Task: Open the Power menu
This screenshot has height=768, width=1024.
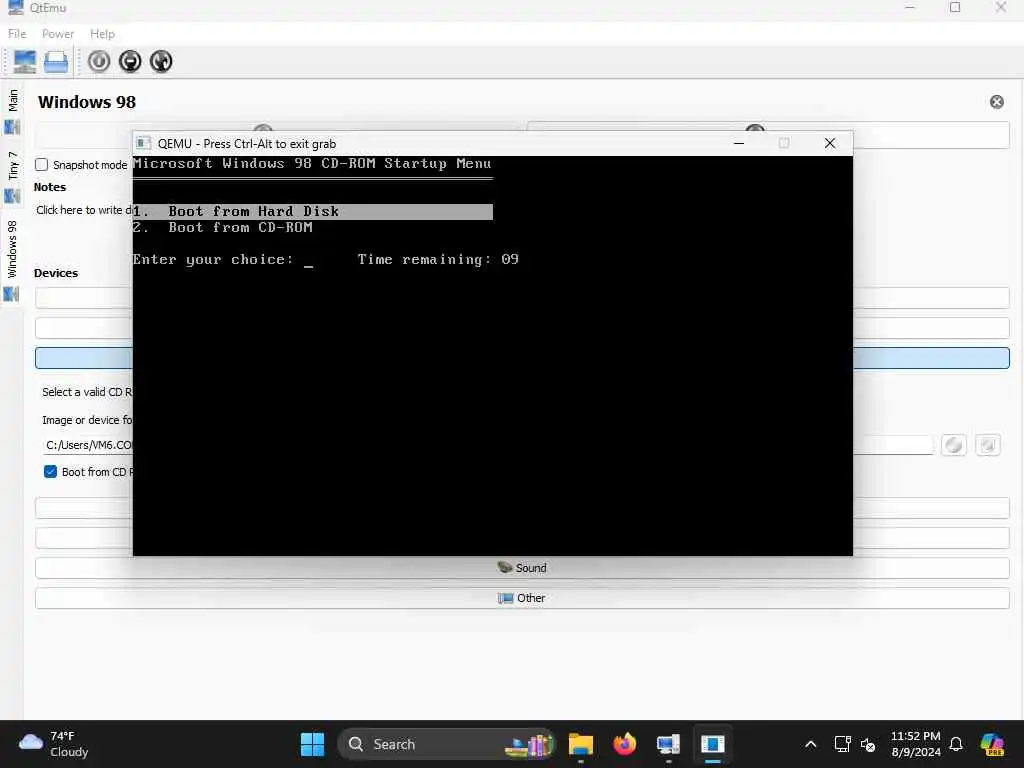Action: (57, 33)
